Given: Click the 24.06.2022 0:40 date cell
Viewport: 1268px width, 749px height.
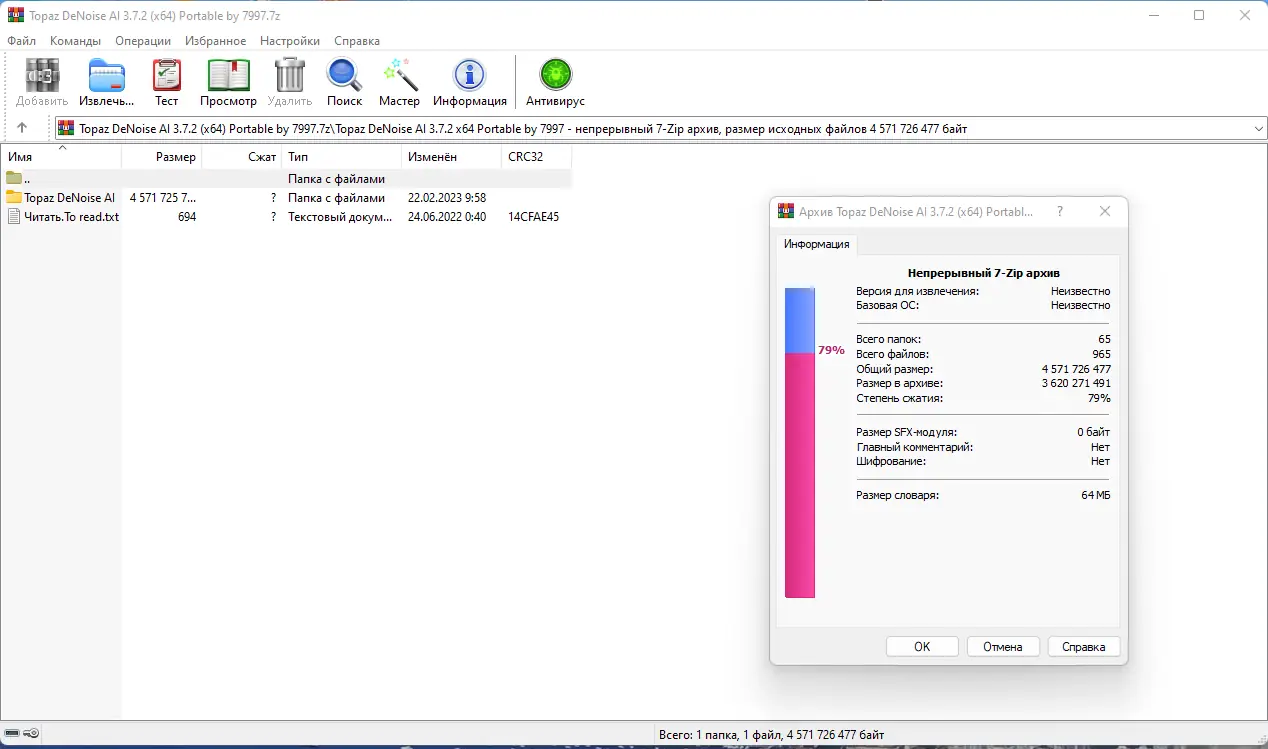Looking at the screenshot, I should [x=447, y=217].
